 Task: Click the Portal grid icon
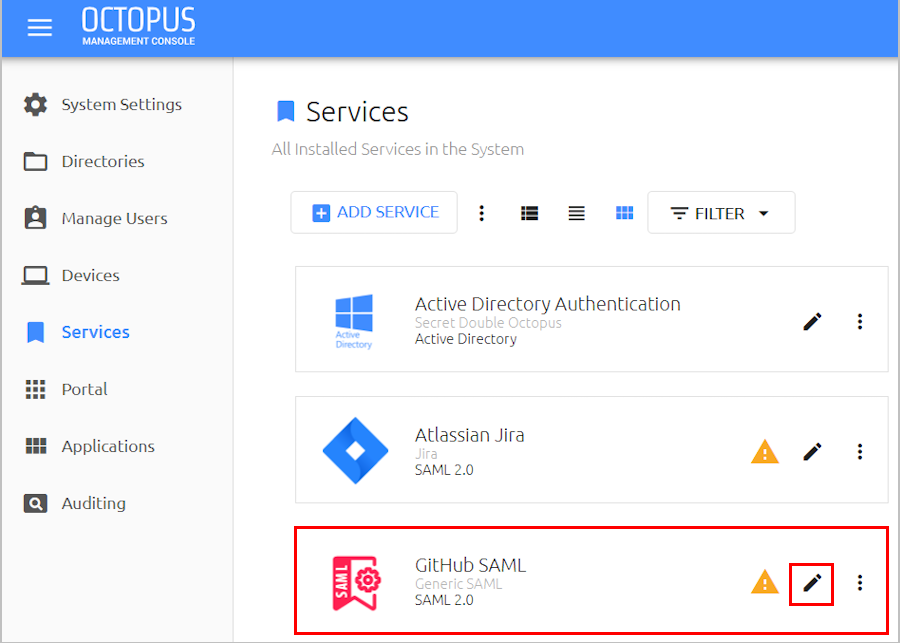(36, 389)
